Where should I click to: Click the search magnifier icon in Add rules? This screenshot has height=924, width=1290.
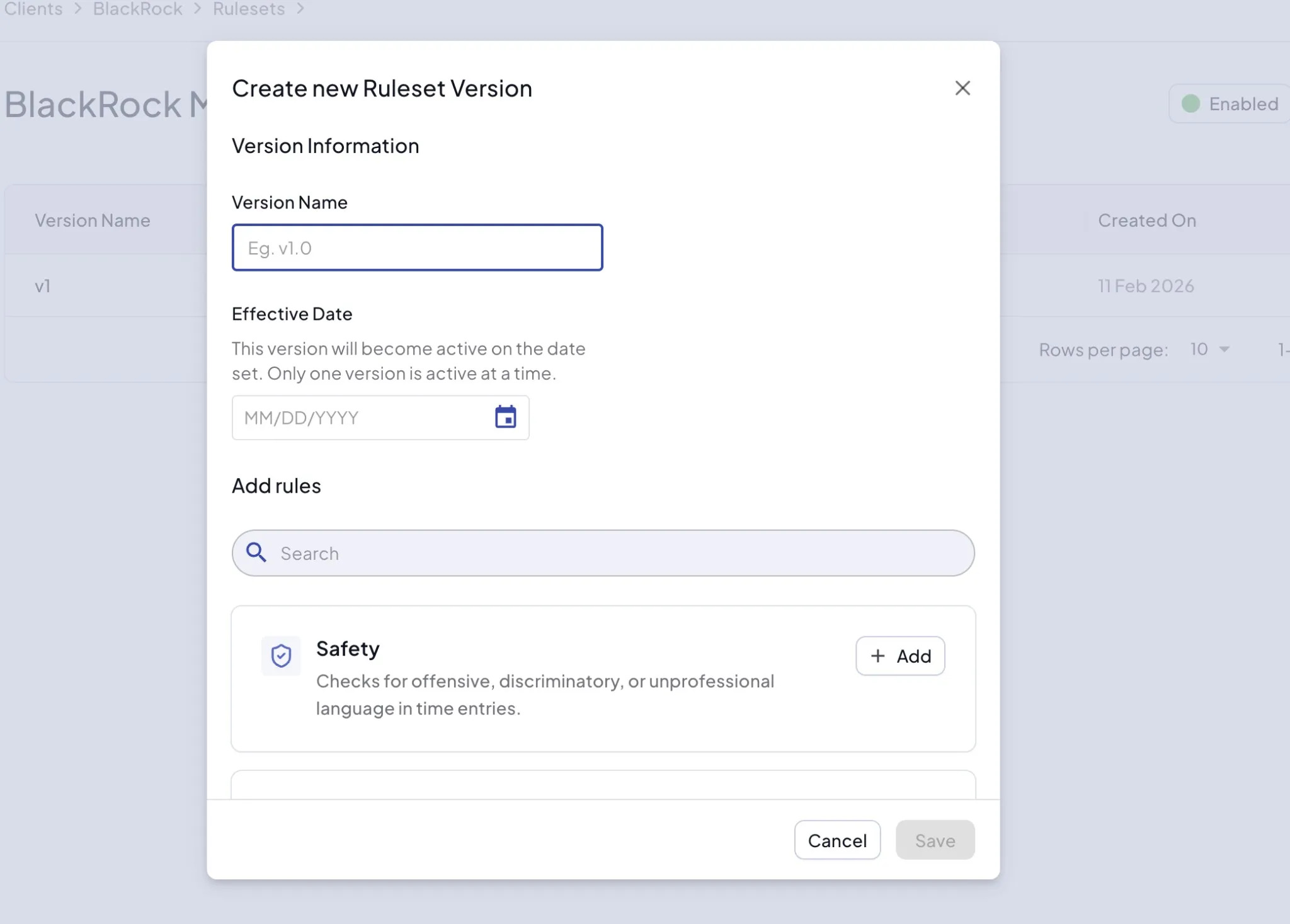coord(256,552)
